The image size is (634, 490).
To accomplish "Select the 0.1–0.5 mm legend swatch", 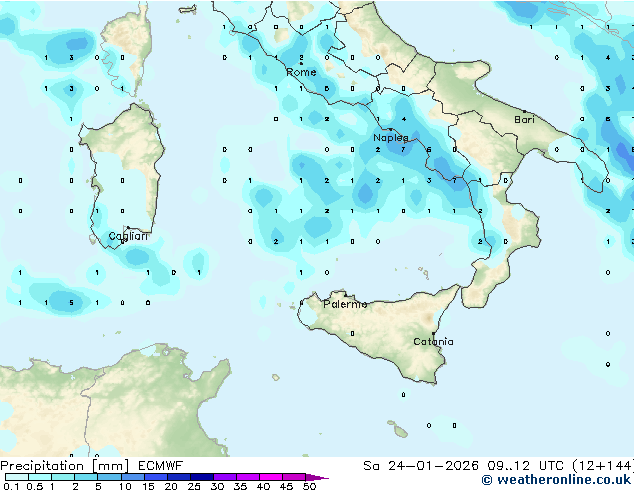I will pos(17,477).
